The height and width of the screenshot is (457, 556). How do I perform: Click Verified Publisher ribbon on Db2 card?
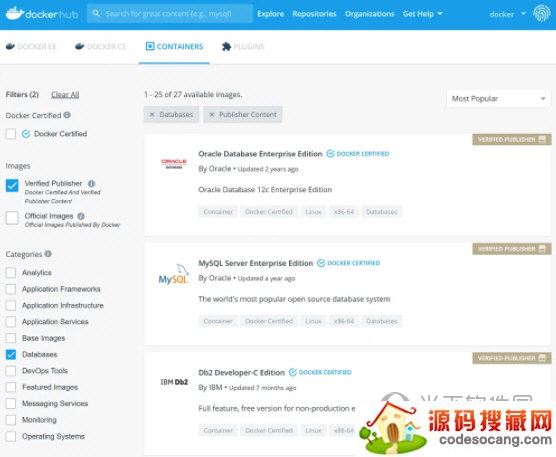pyautogui.click(x=512, y=358)
